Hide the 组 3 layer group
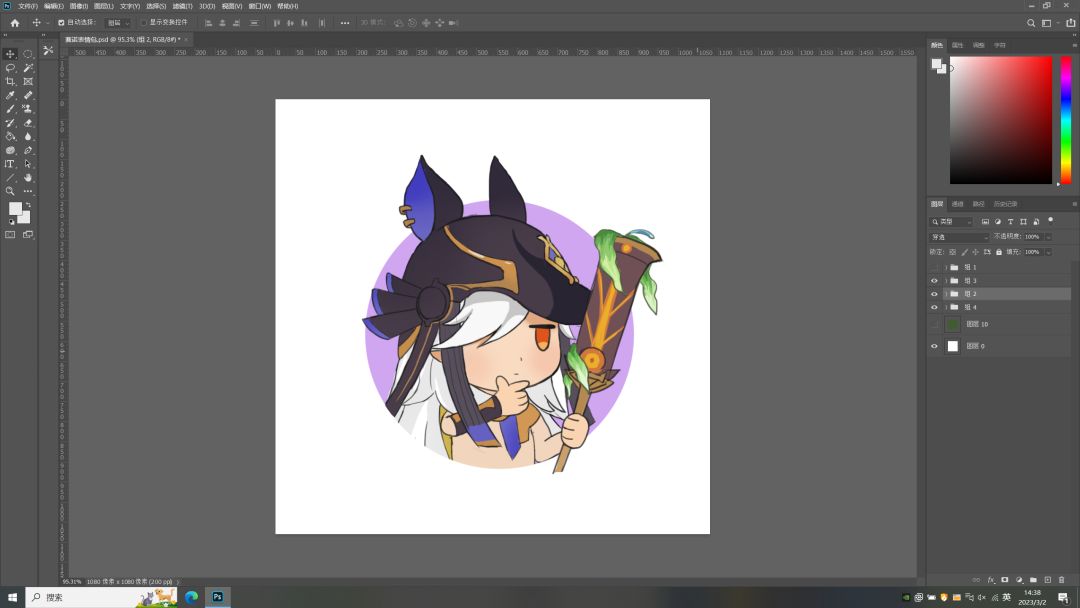The width and height of the screenshot is (1080, 608). tap(935, 281)
